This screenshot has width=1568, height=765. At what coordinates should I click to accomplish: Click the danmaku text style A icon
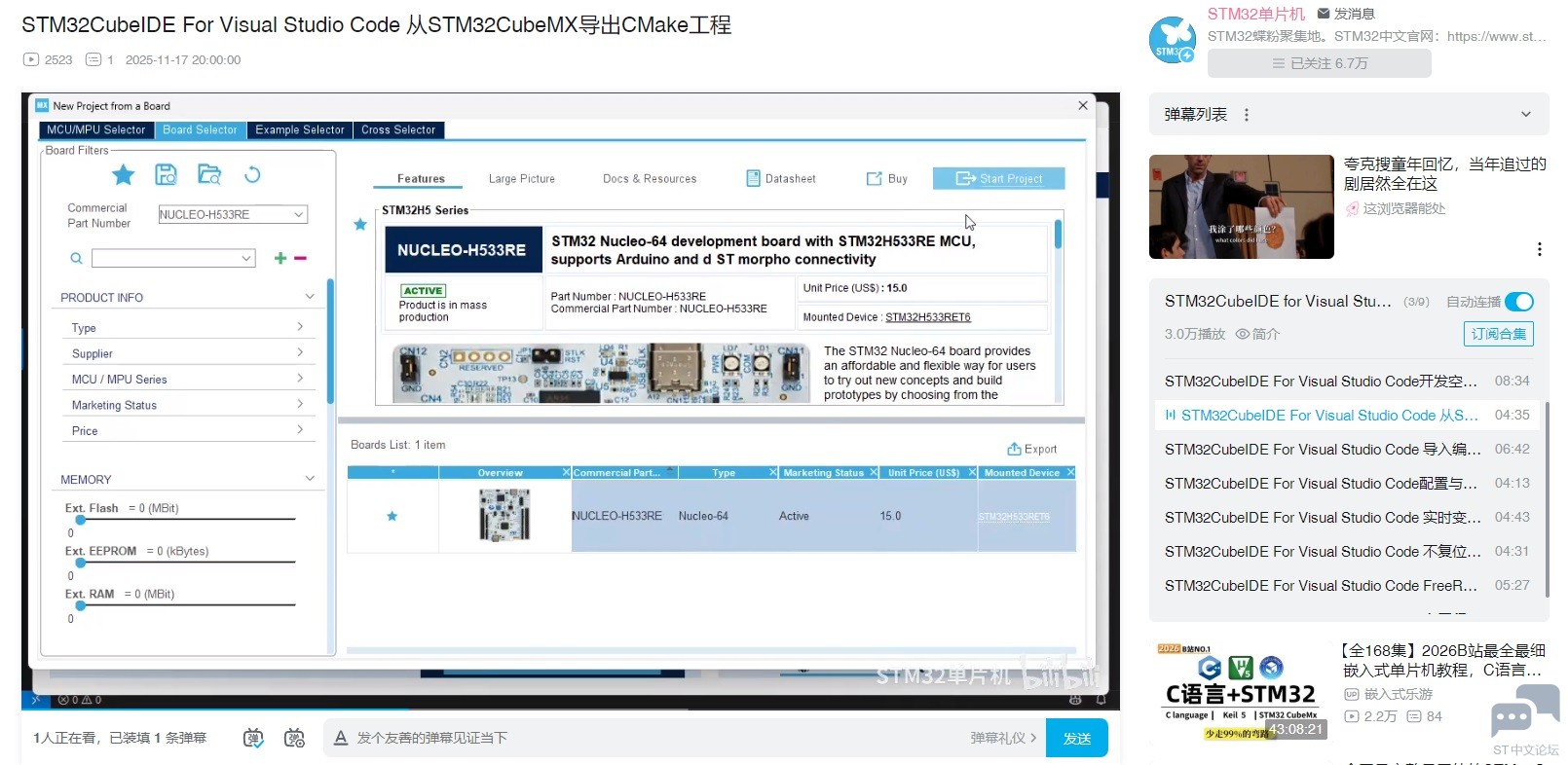pyautogui.click(x=341, y=738)
